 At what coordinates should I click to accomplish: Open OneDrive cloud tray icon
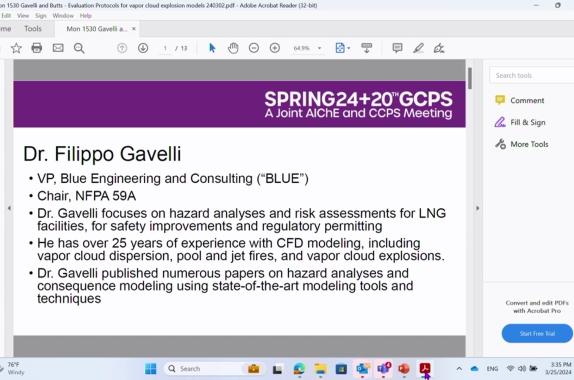click(x=474, y=369)
